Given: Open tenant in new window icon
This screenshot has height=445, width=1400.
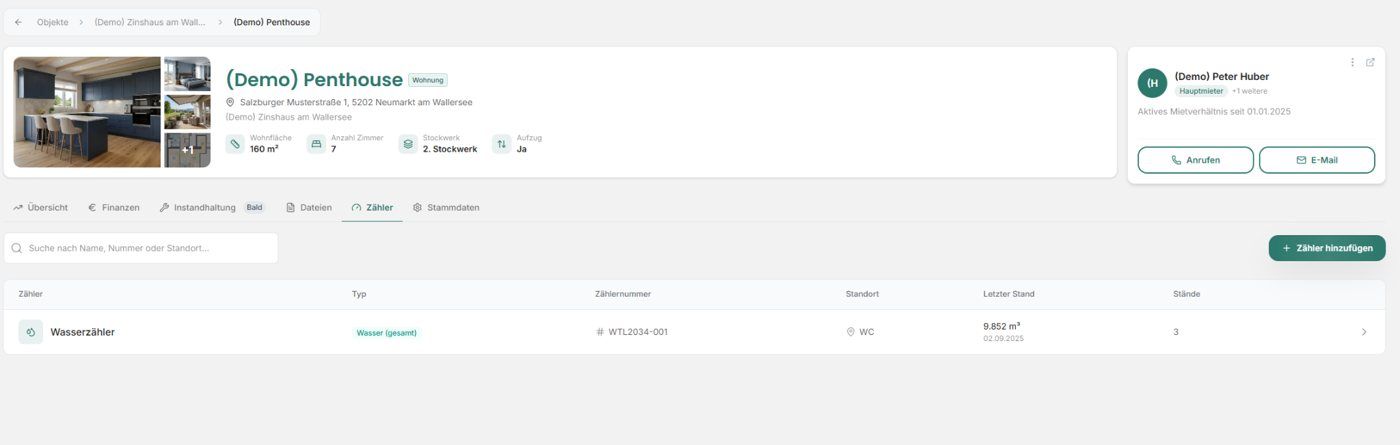Looking at the screenshot, I should coord(1370,62).
